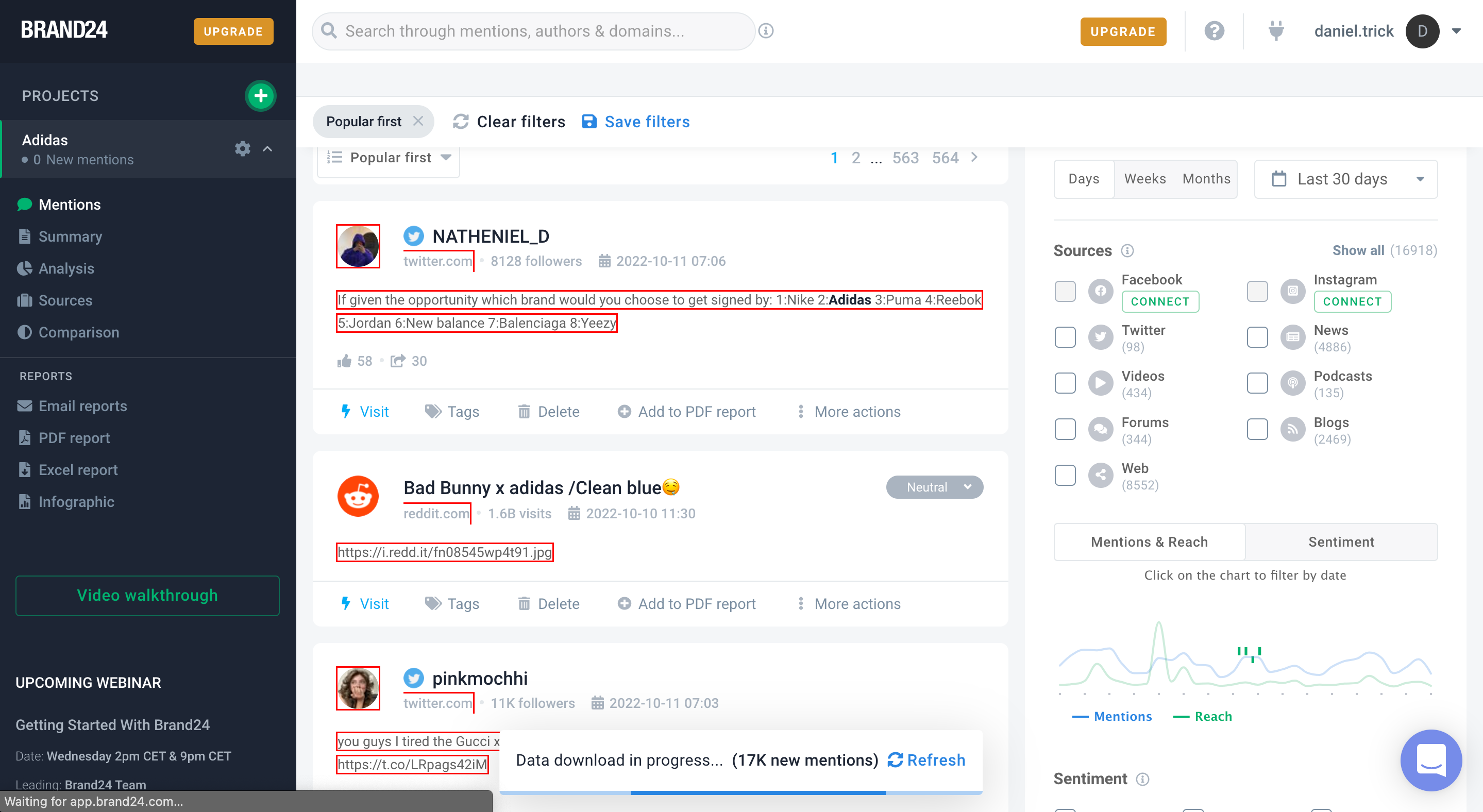Clear all filters
The width and height of the screenshot is (1483, 812).
pos(509,122)
